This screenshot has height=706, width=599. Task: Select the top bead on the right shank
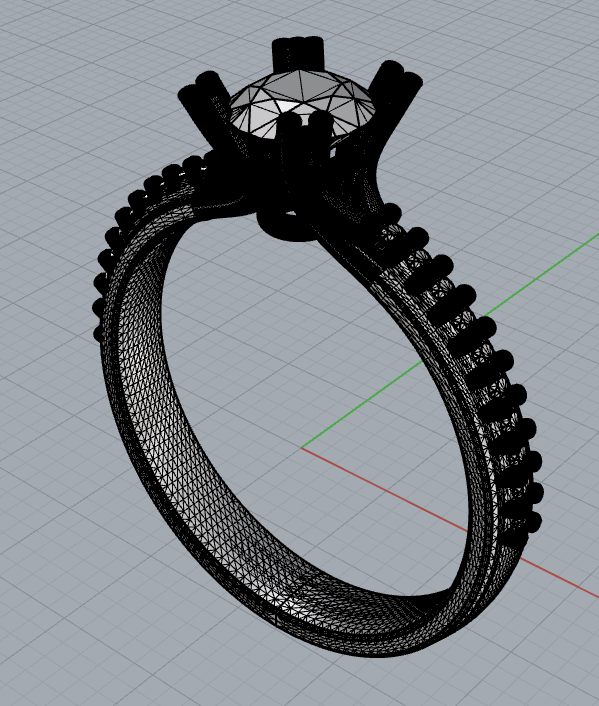[x=391, y=213]
